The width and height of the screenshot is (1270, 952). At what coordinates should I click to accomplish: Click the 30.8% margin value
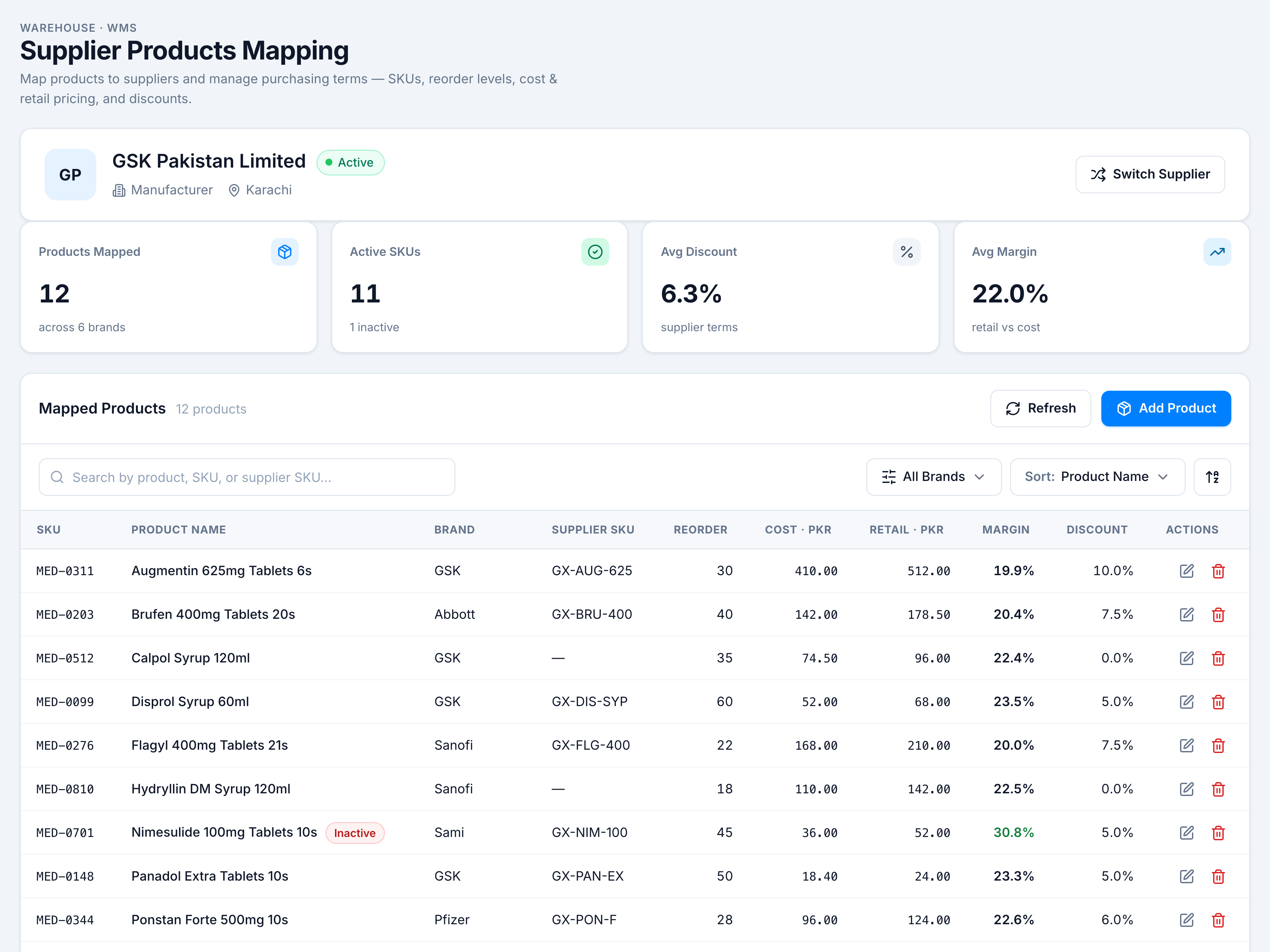1013,833
